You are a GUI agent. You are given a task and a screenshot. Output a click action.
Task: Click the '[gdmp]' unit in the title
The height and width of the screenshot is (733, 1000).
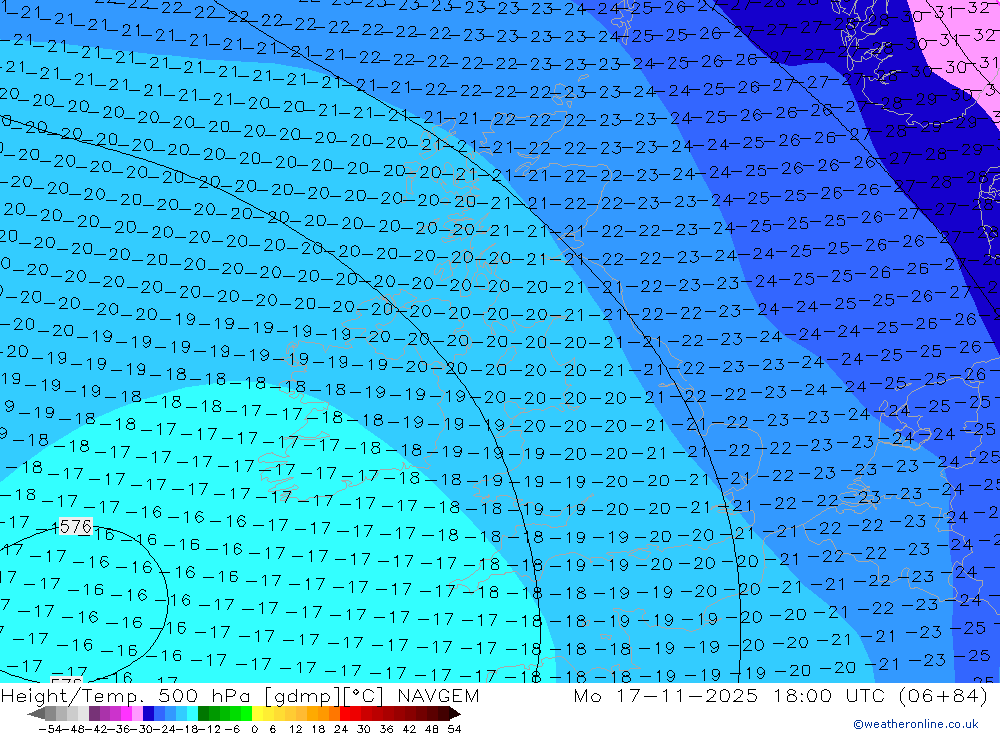pyautogui.click(x=303, y=695)
